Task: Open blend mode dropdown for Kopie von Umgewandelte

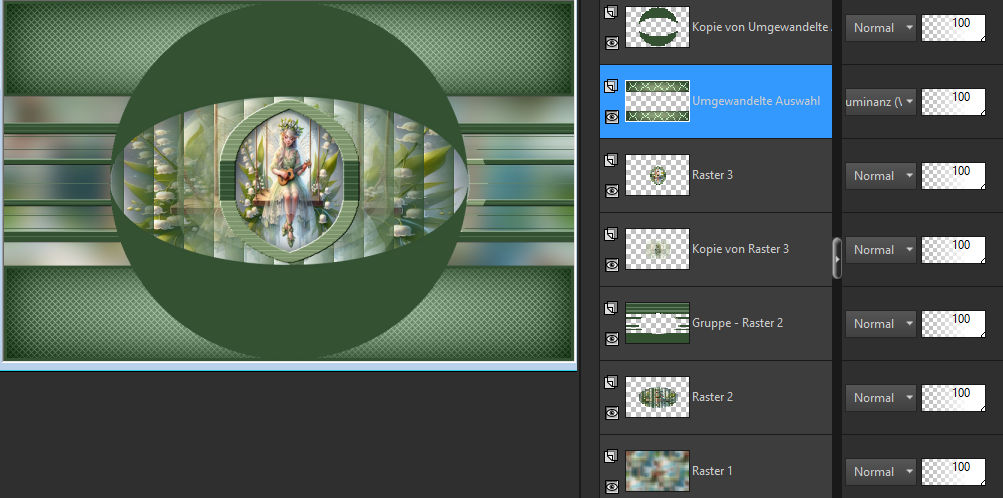Action: (x=881, y=28)
